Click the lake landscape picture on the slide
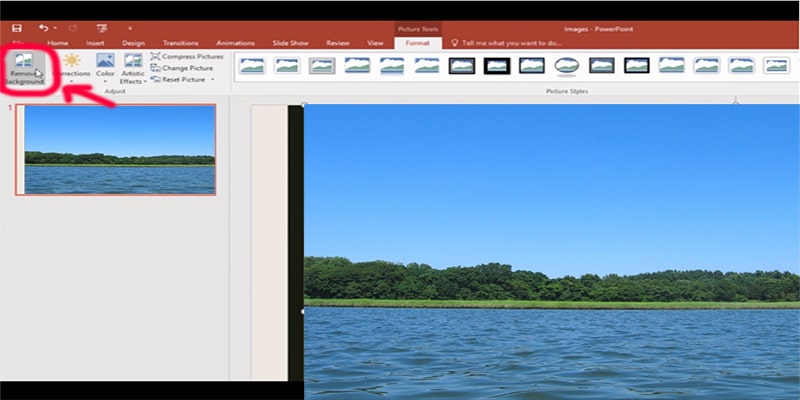Screen dimensions: 800x400 pos(552,252)
